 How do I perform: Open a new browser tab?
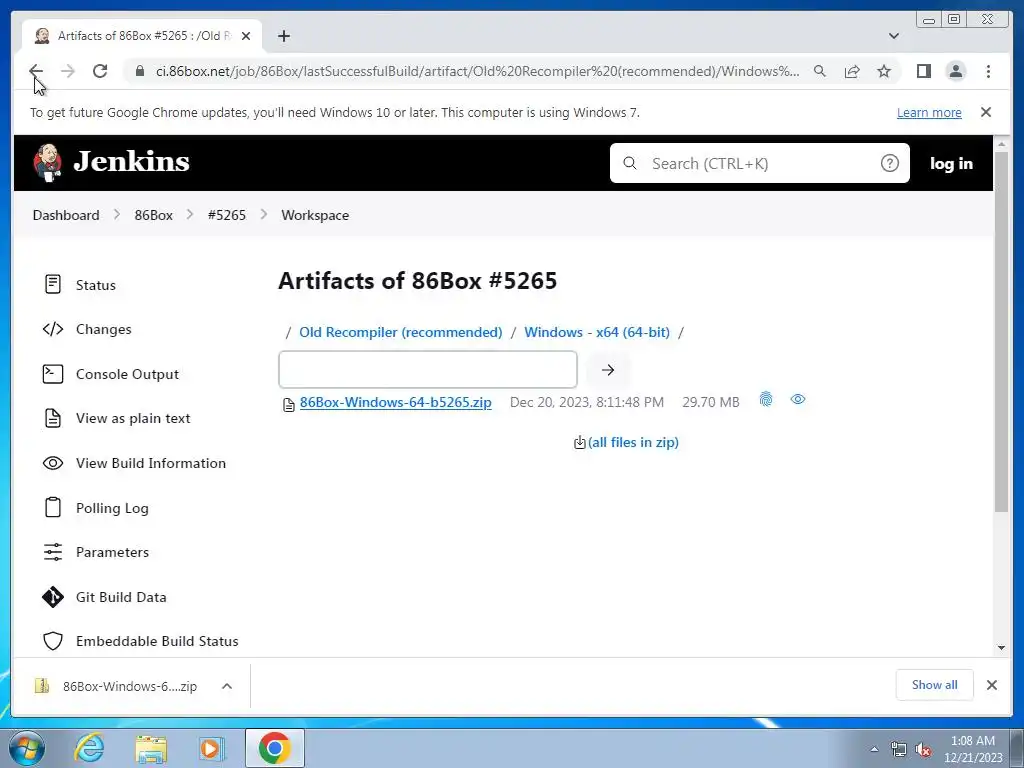(x=283, y=36)
